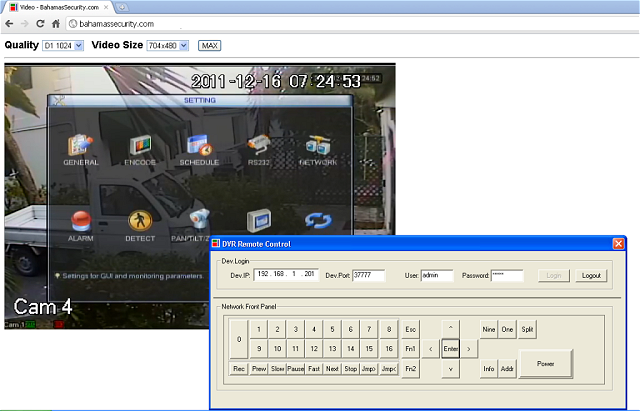640x411 pixels.
Task: Click the Slow playback button
Action: pos(277,369)
